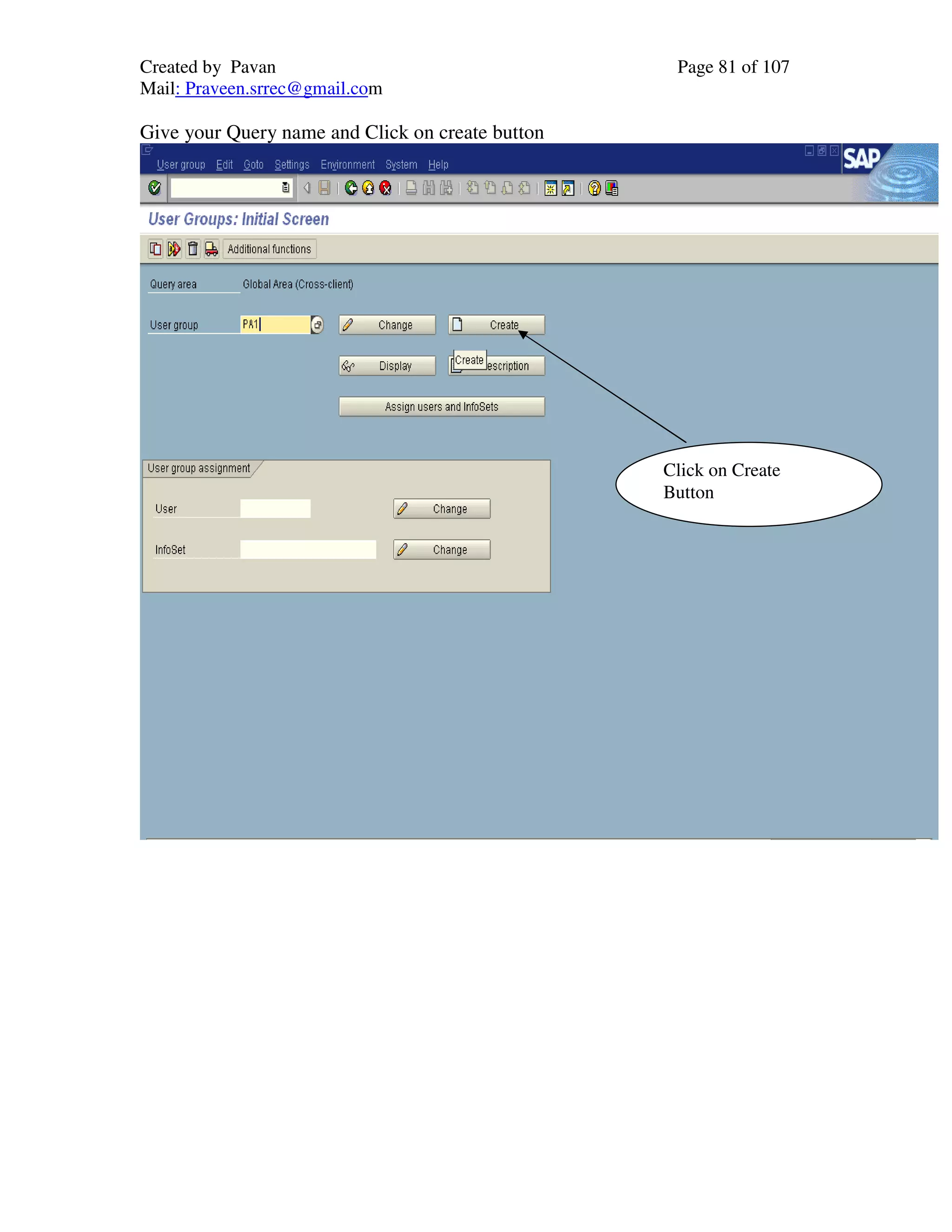Click the green Back arrow icon

[351, 188]
